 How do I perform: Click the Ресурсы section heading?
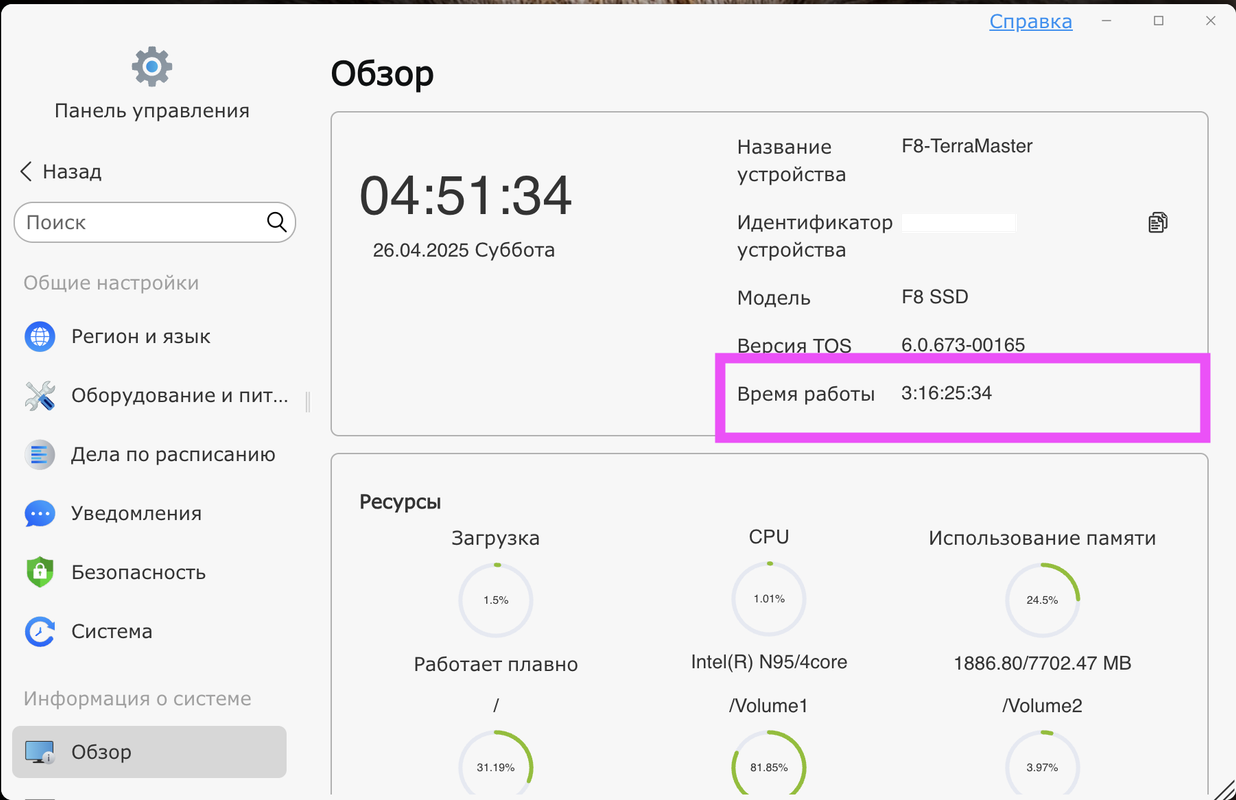click(x=400, y=502)
